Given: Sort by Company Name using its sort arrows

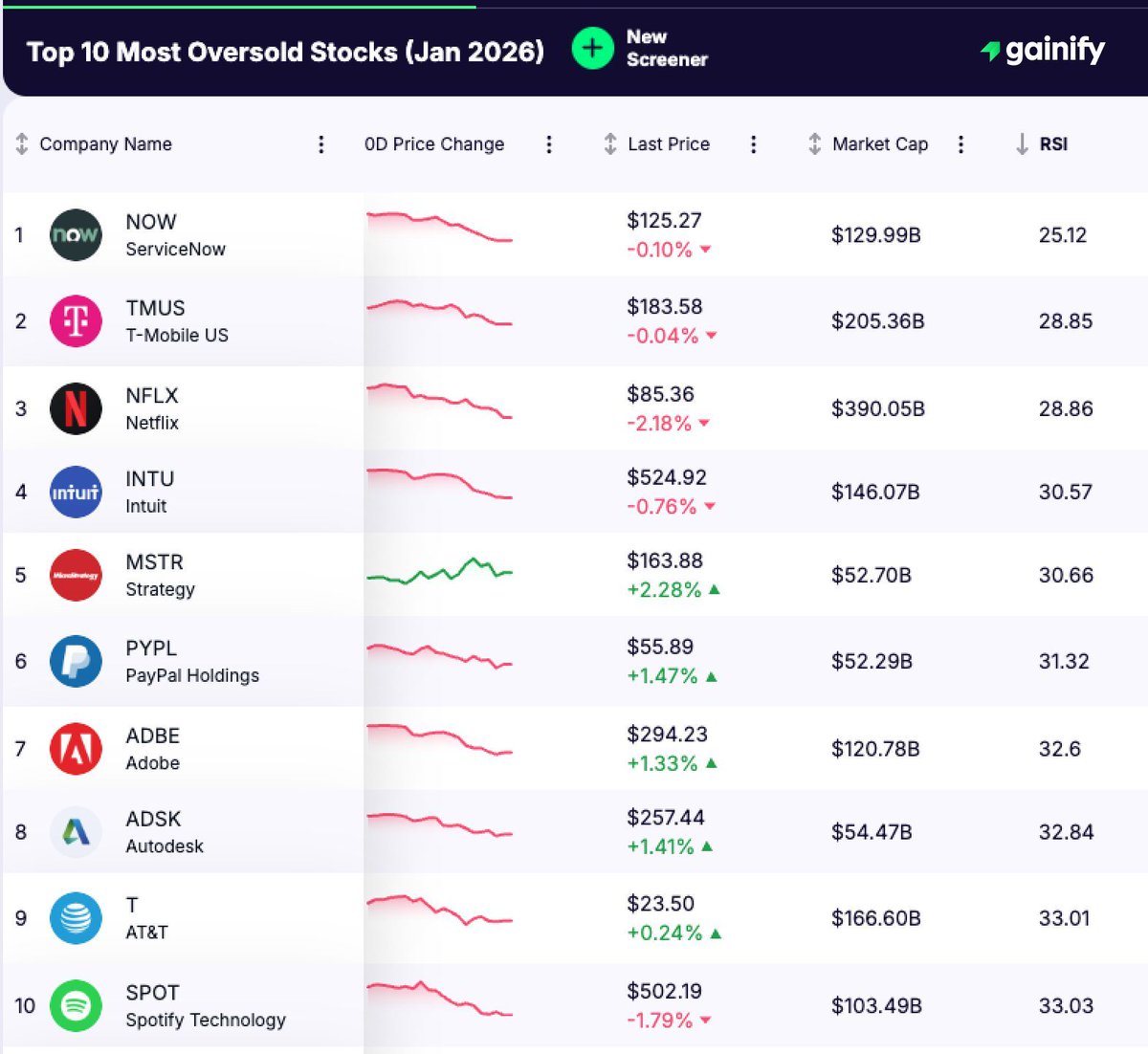Looking at the screenshot, I should click(x=22, y=144).
